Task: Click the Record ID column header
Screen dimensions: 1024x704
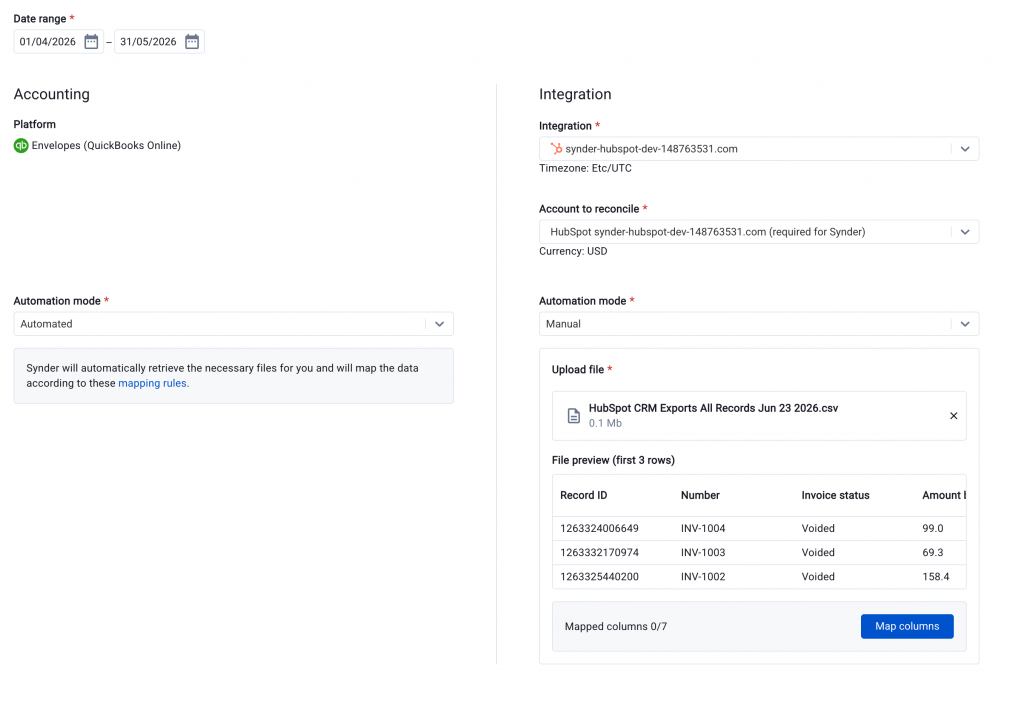Action: point(584,495)
